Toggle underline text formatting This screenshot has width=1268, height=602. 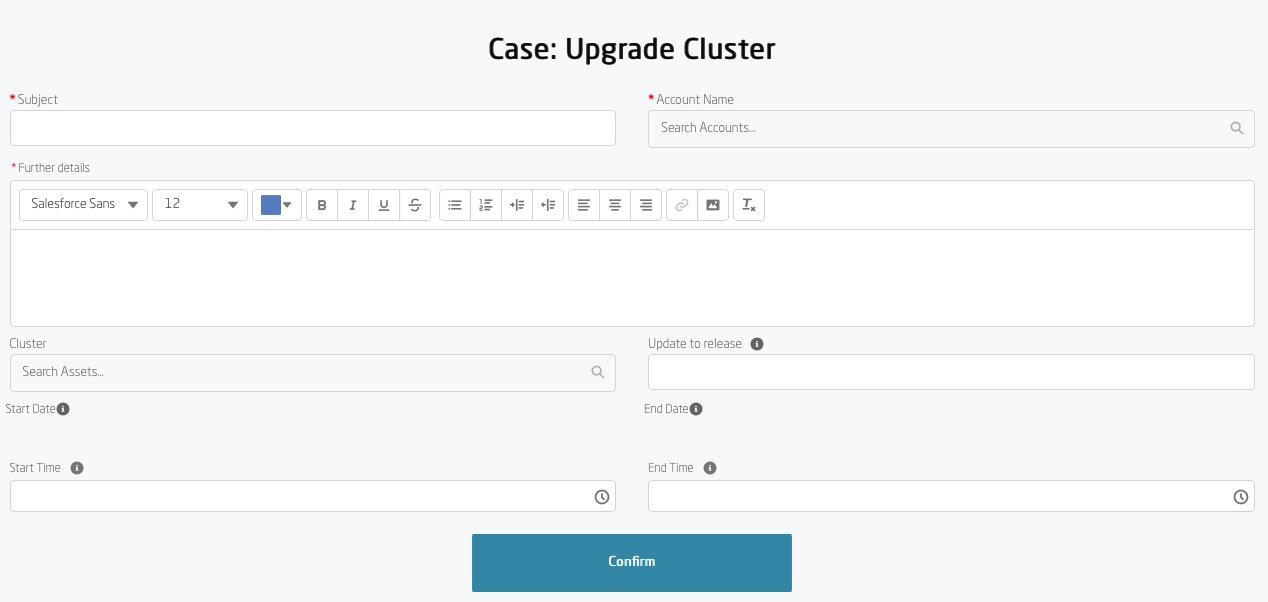(x=384, y=205)
